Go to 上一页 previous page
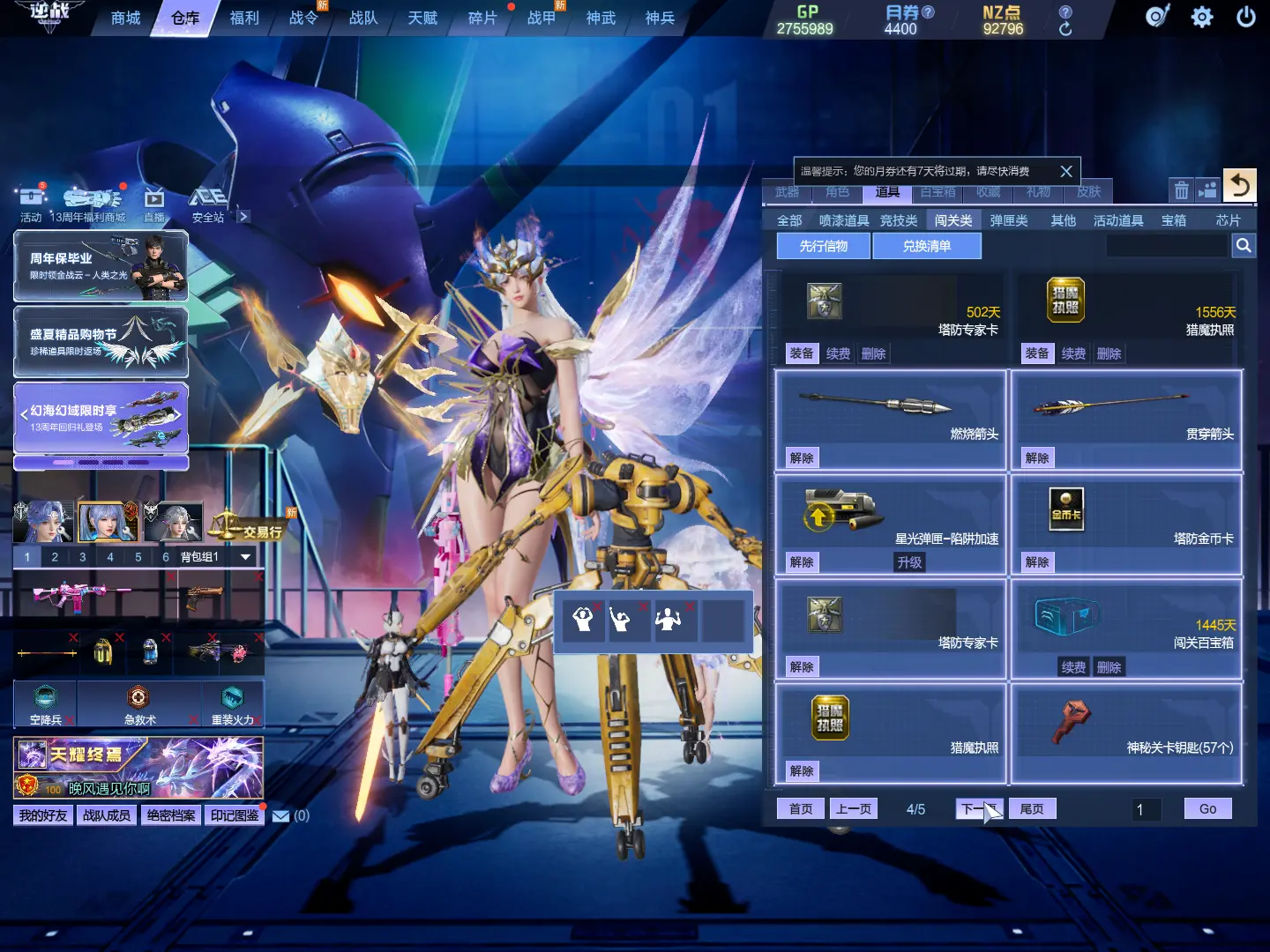Screen dimensions: 1270x952 (854, 809)
